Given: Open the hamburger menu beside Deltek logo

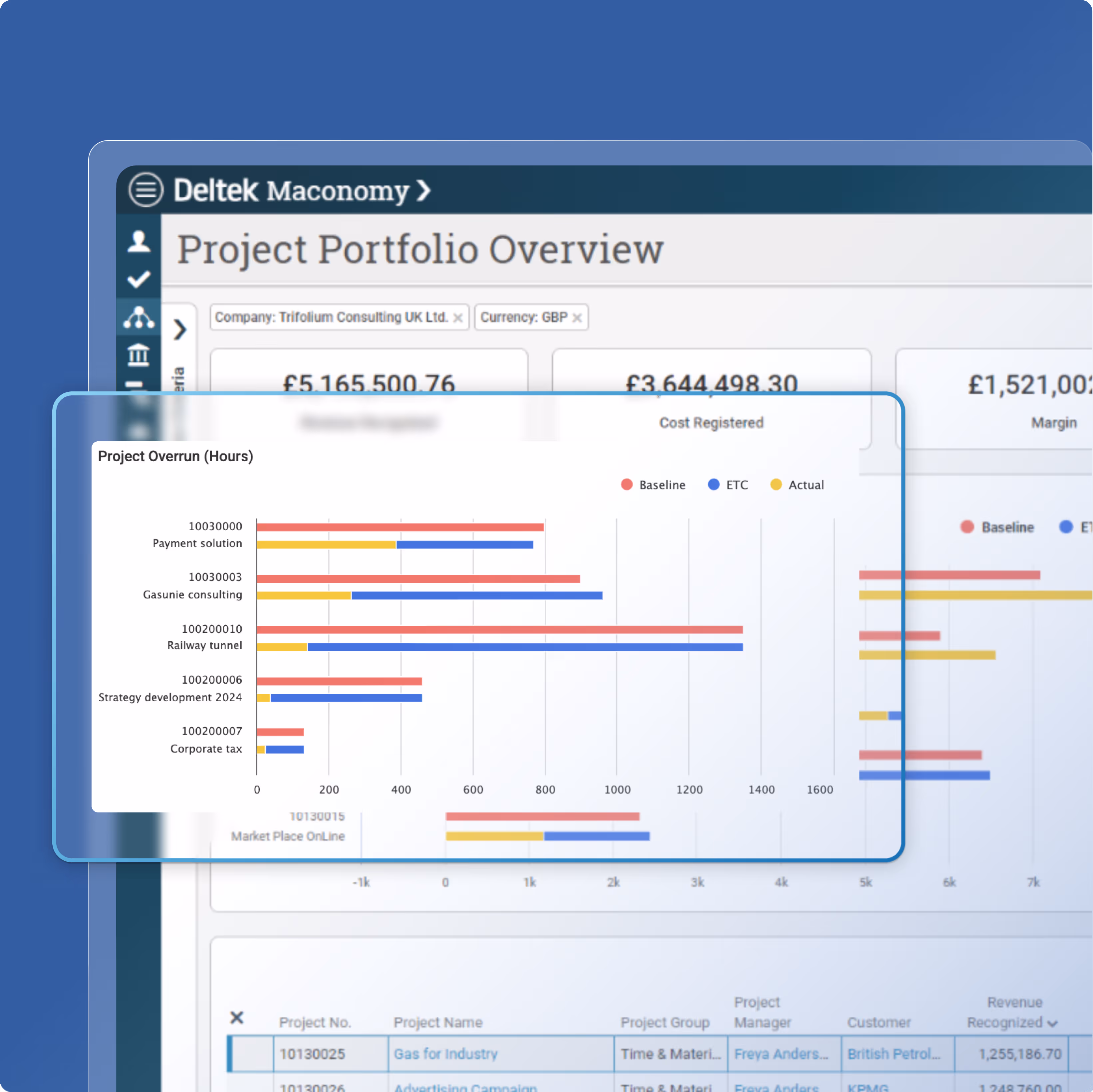Looking at the screenshot, I should pyautogui.click(x=145, y=189).
